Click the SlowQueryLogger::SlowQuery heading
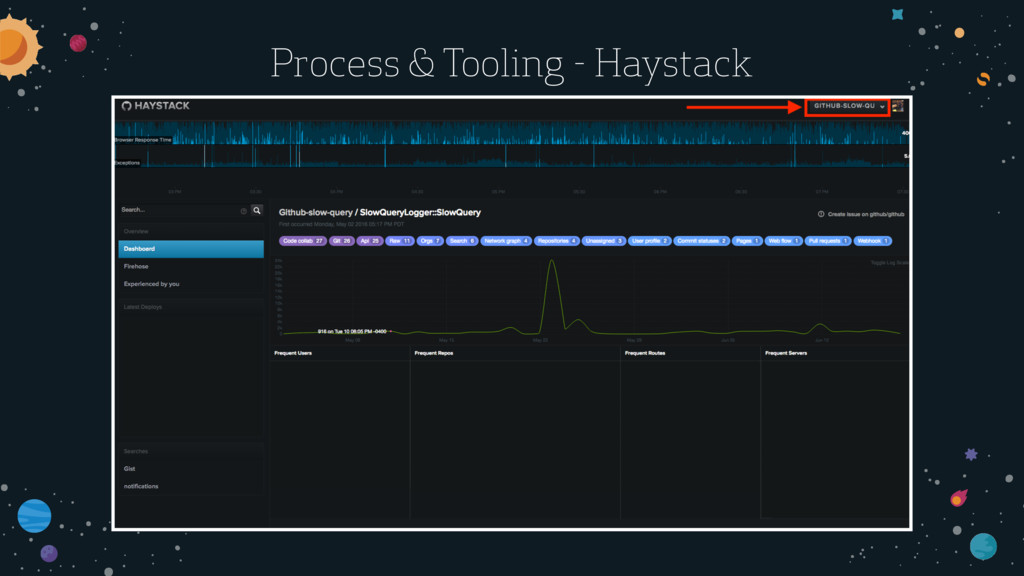1024x576 pixels. click(420, 212)
